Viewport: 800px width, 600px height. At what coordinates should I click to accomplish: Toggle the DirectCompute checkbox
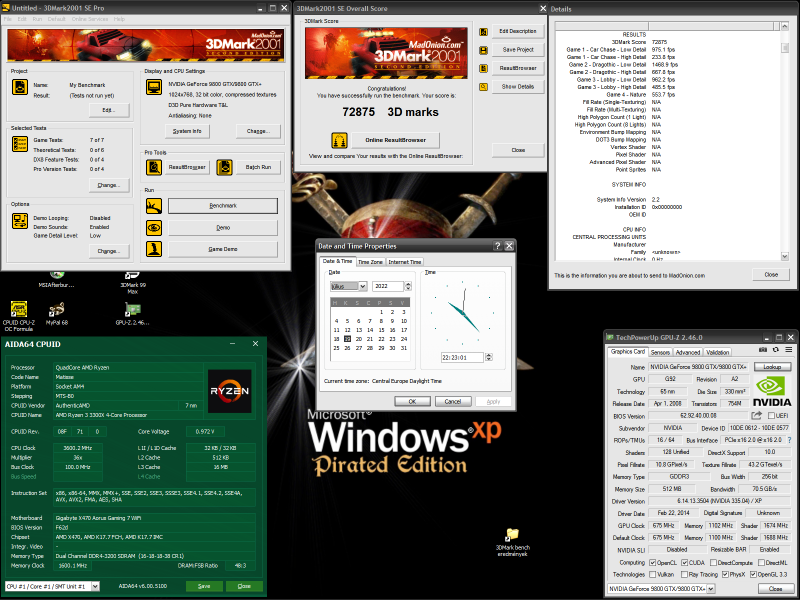click(713, 563)
